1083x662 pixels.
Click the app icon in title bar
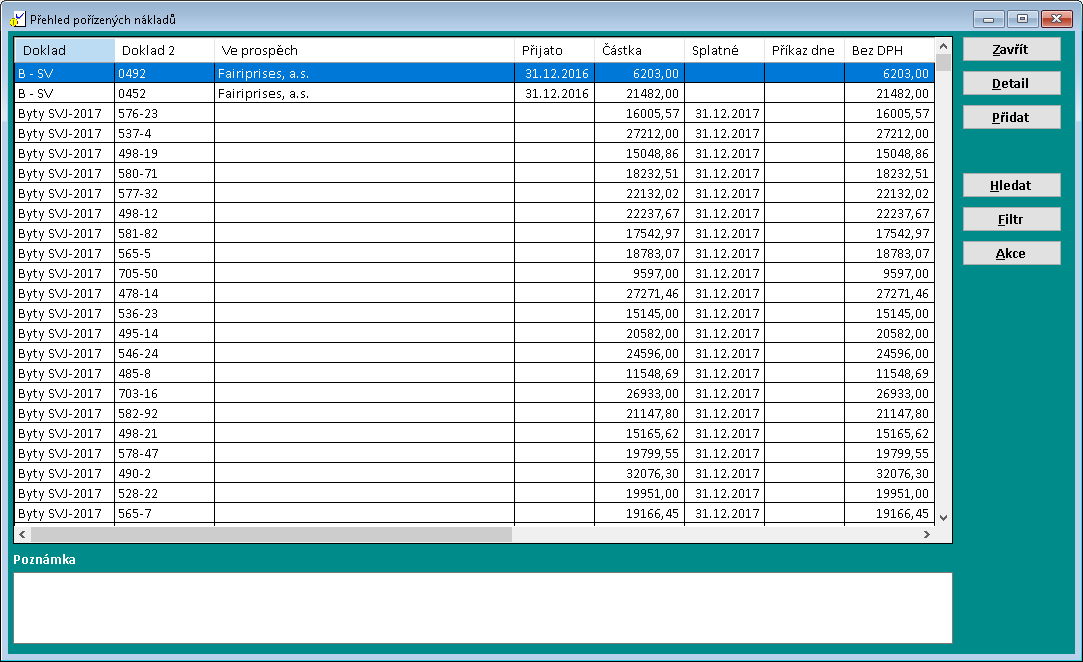(x=17, y=18)
